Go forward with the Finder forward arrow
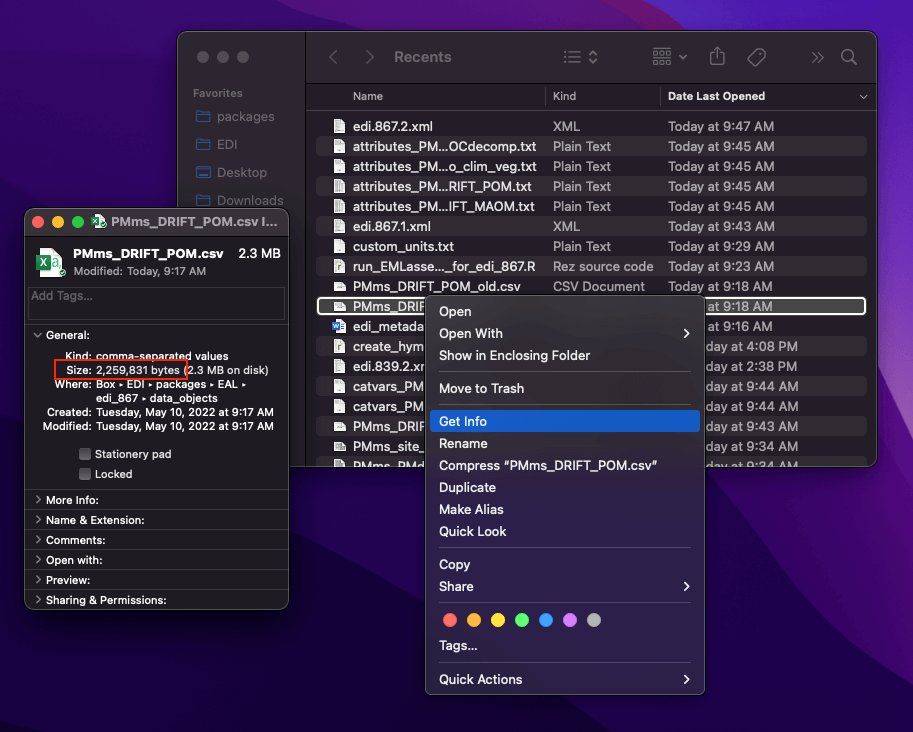 coord(369,57)
